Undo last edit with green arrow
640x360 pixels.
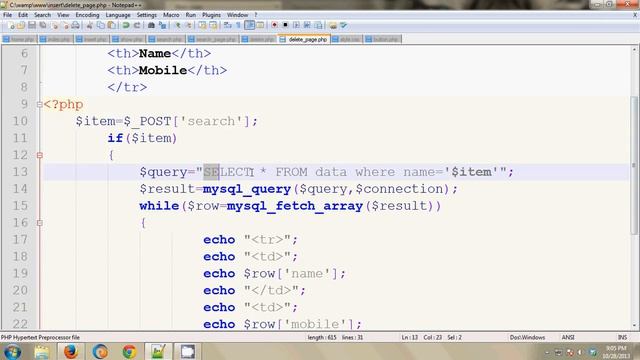coord(126,25)
